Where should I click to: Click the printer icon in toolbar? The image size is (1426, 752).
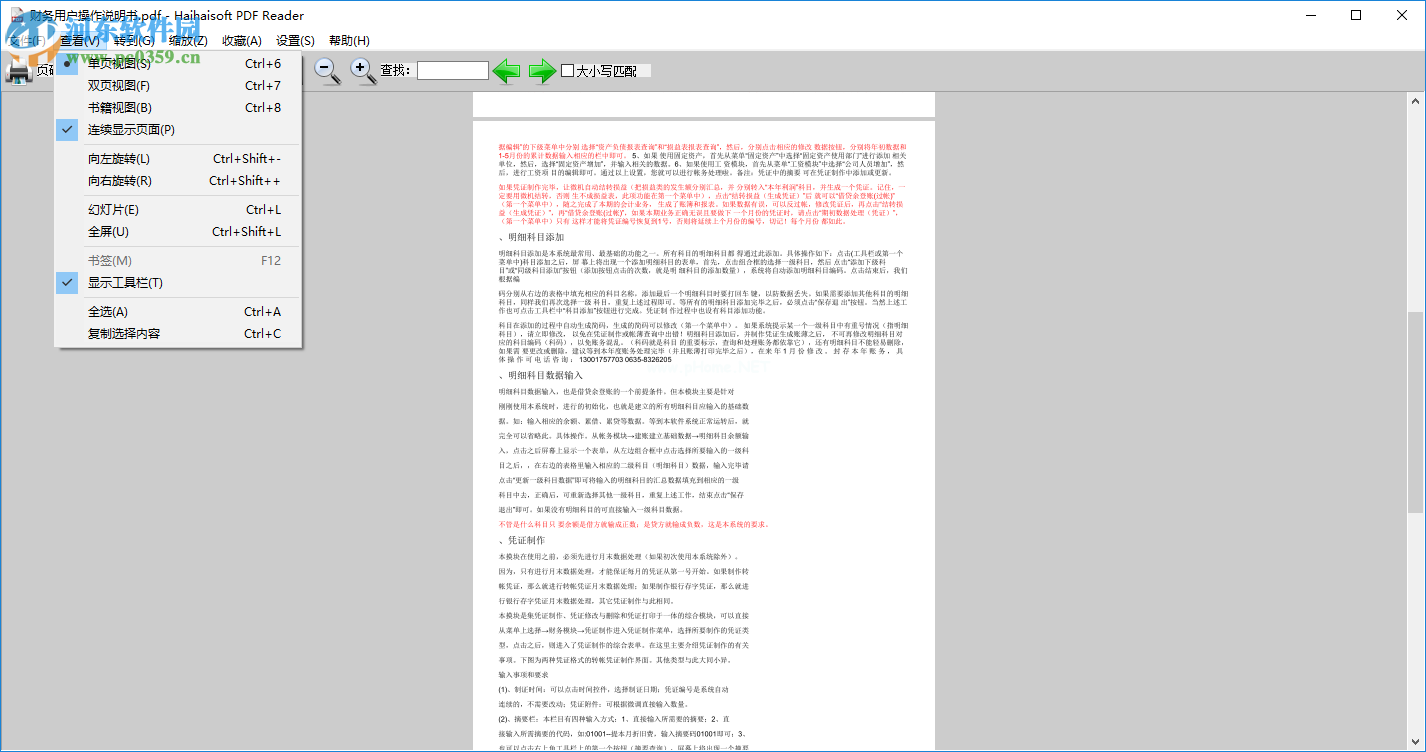[18, 70]
